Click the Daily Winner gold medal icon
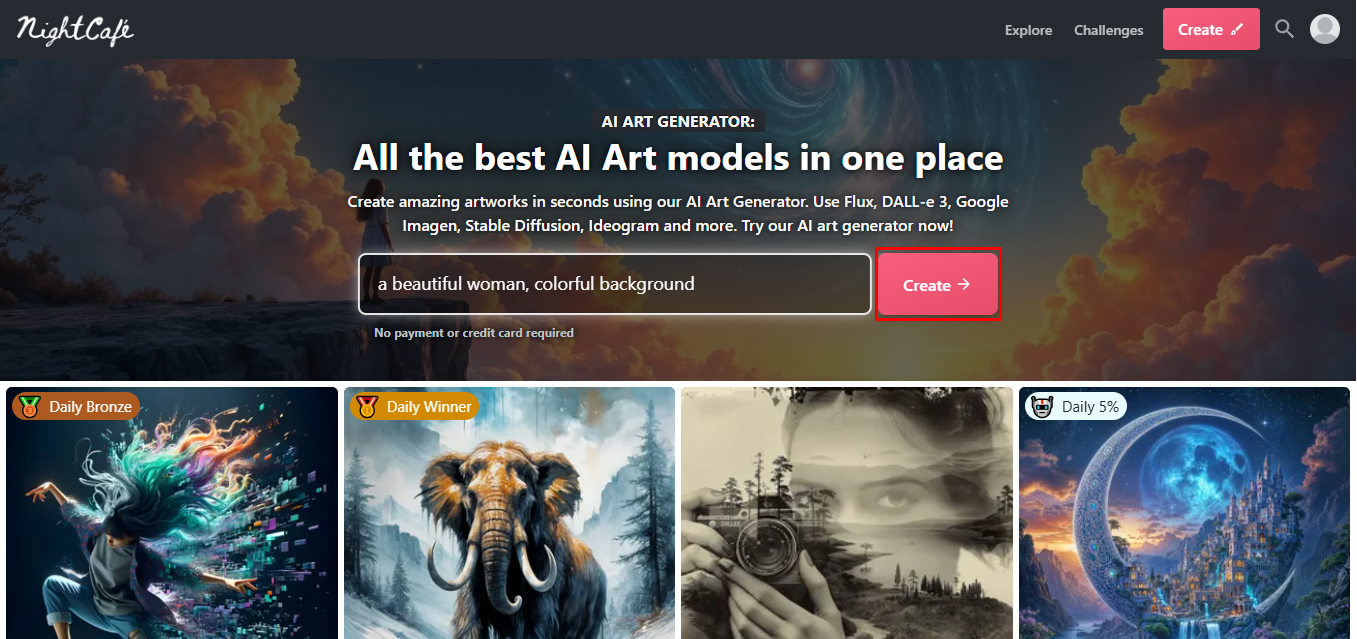Image resolution: width=1357 pixels, height=639 pixels. [x=367, y=406]
